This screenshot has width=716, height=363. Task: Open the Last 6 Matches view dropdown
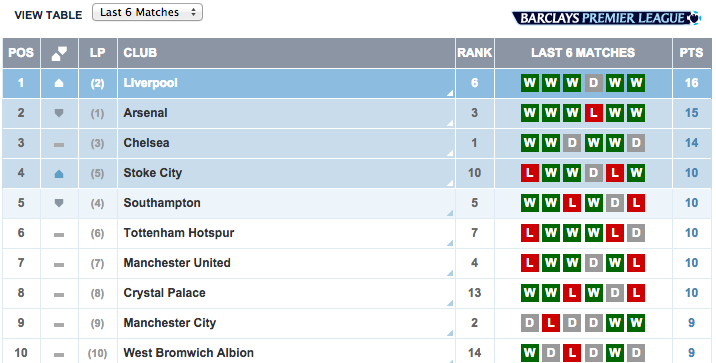tap(147, 12)
